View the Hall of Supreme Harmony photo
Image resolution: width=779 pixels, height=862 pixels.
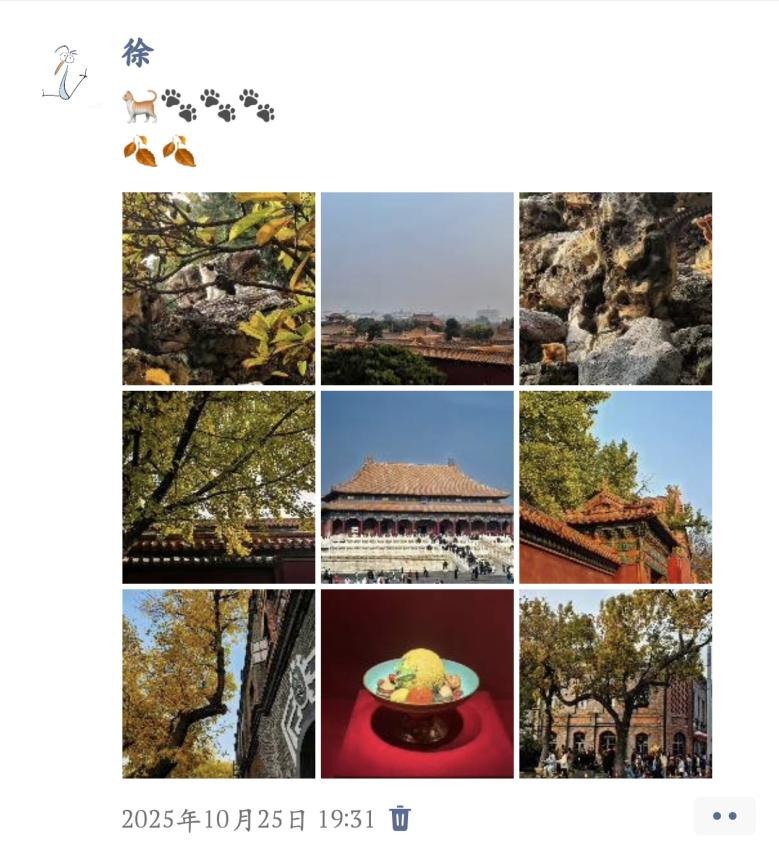(417, 487)
